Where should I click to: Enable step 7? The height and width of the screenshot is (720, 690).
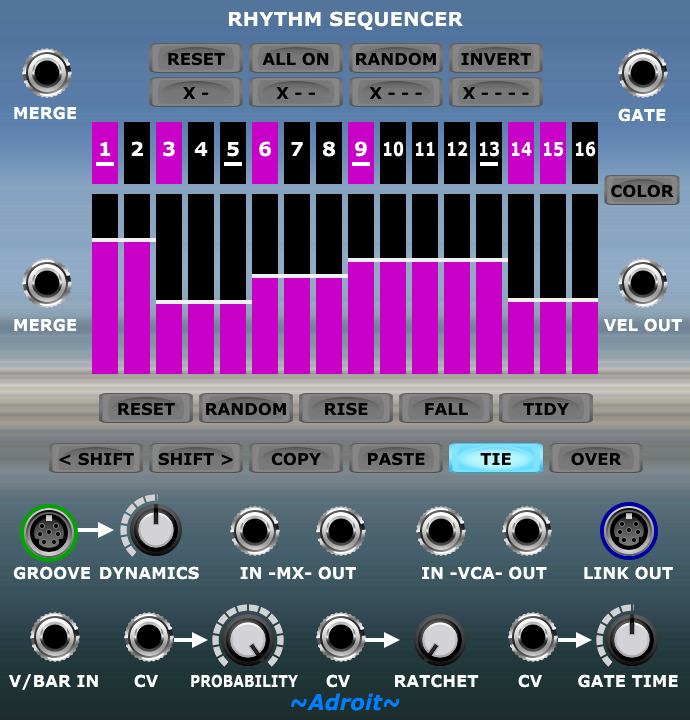click(297, 153)
